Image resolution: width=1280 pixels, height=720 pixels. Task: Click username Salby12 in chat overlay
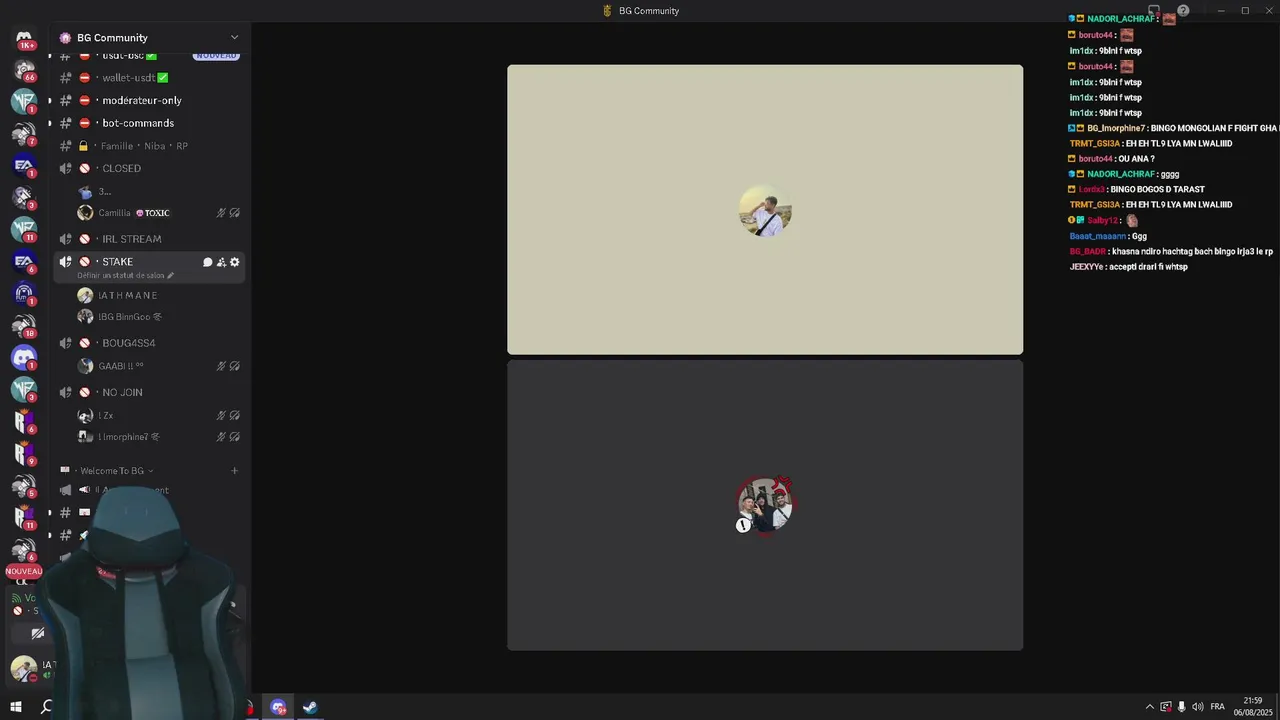[x=1103, y=220]
